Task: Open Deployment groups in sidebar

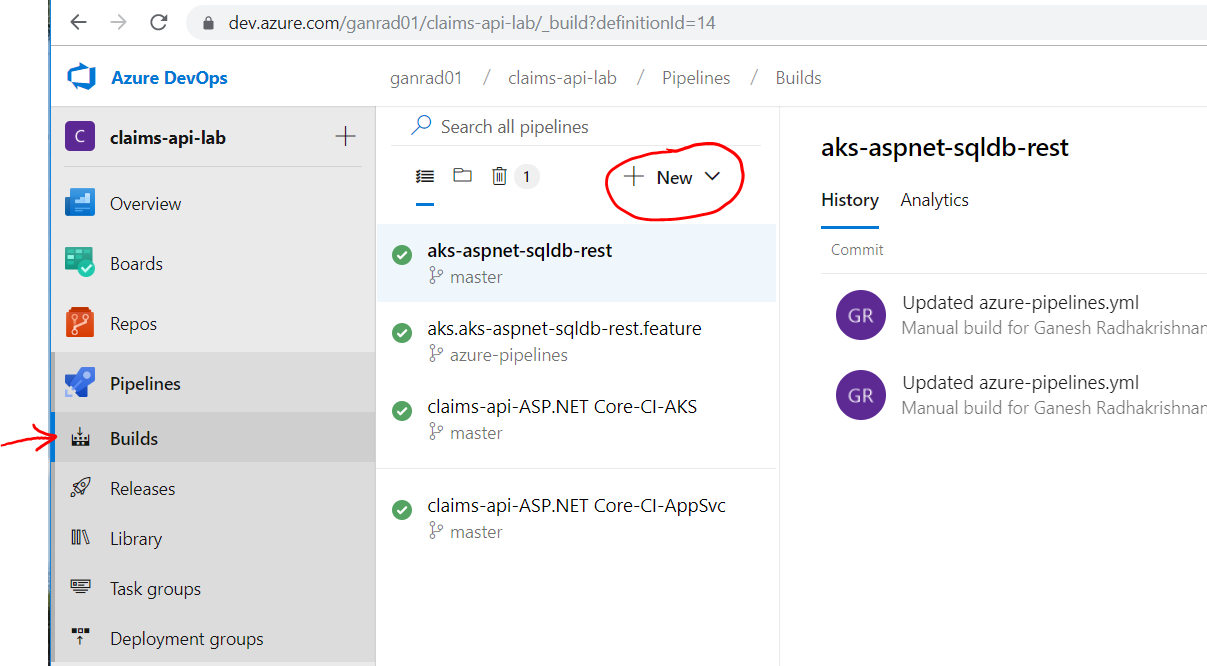Action: [213, 638]
